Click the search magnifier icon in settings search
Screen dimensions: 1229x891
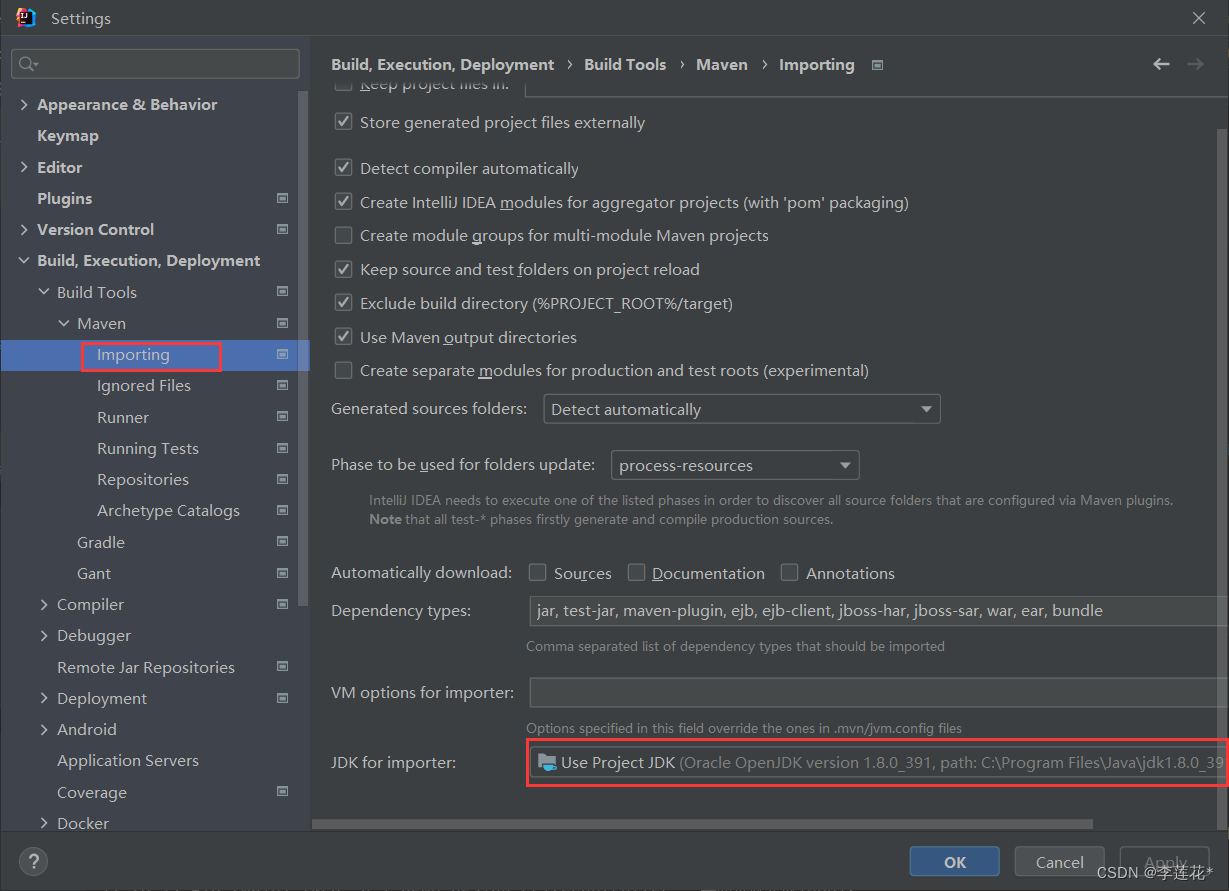pos(27,64)
